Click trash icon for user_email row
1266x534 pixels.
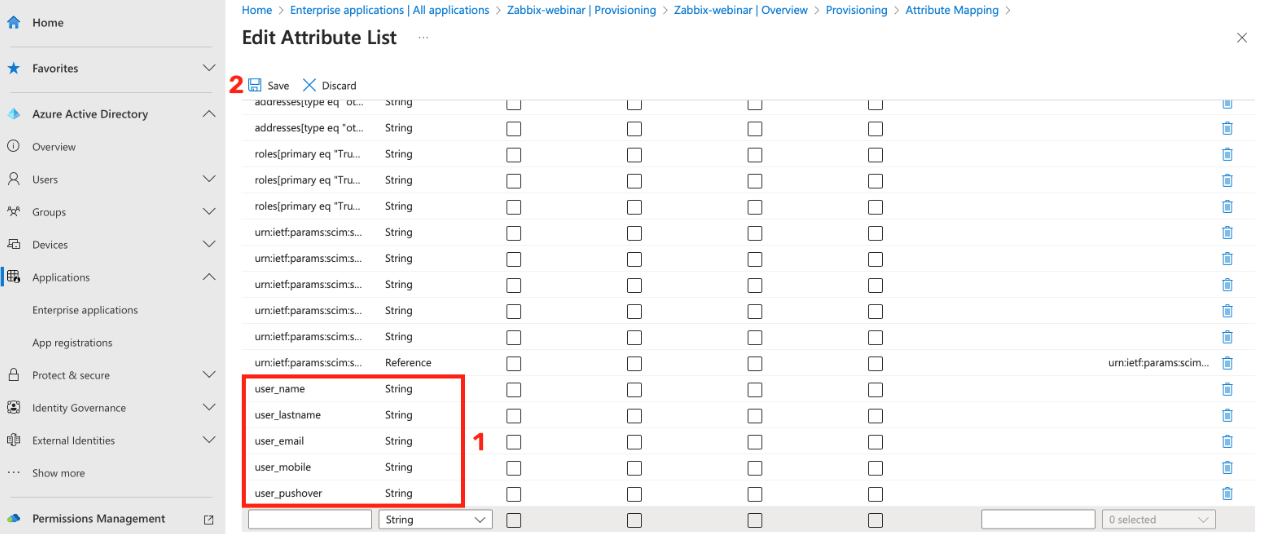pyautogui.click(x=1227, y=441)
